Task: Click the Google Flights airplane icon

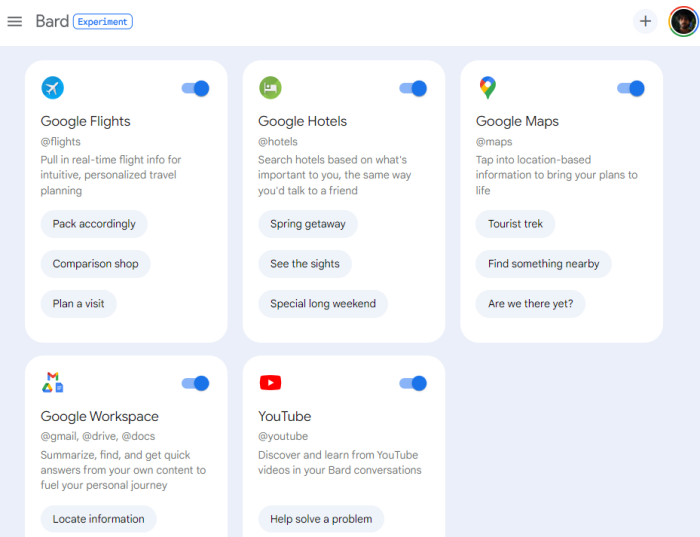Action: click(52, 88)
